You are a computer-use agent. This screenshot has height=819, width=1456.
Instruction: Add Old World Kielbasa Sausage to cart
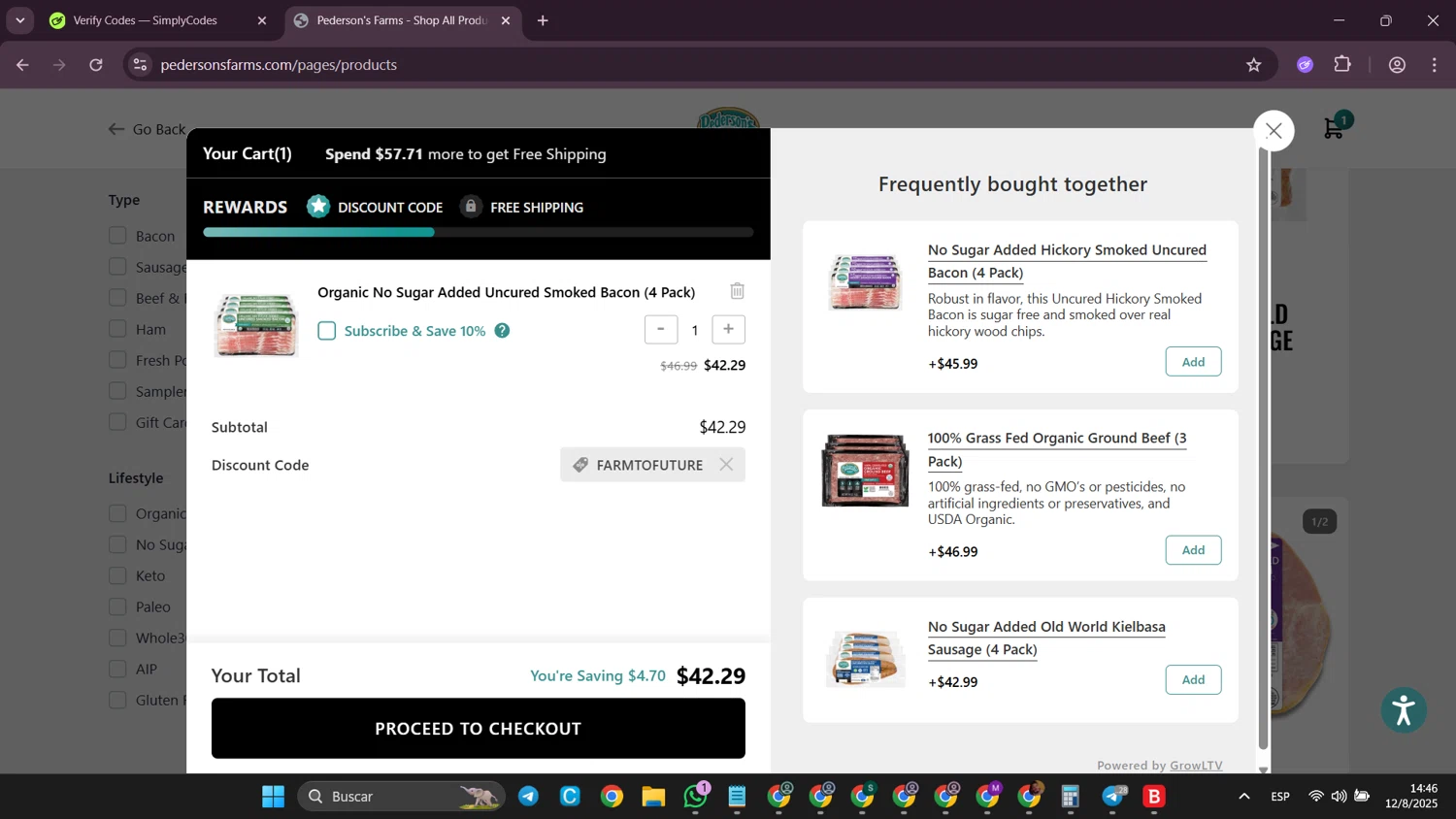[1193, 680]
